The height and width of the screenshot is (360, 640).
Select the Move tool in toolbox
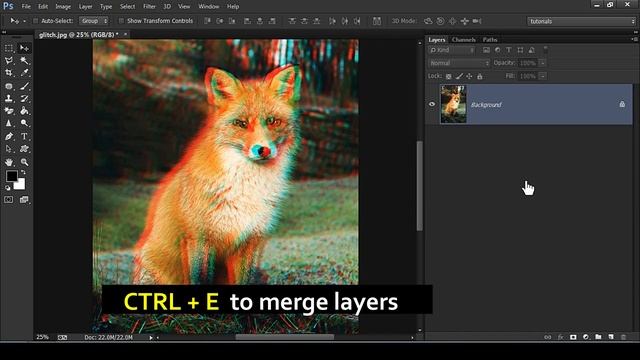coord(24,48)
